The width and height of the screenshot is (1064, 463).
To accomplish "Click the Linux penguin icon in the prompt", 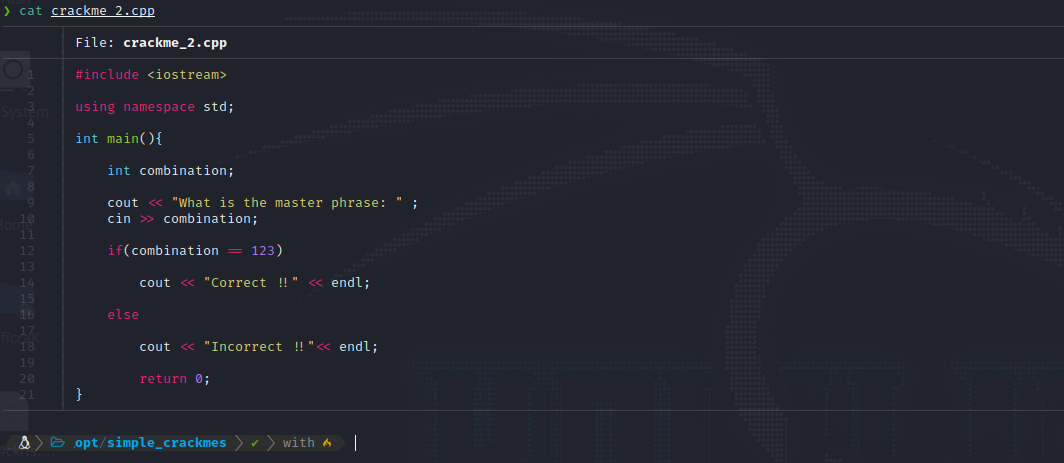I will (25, 442).
